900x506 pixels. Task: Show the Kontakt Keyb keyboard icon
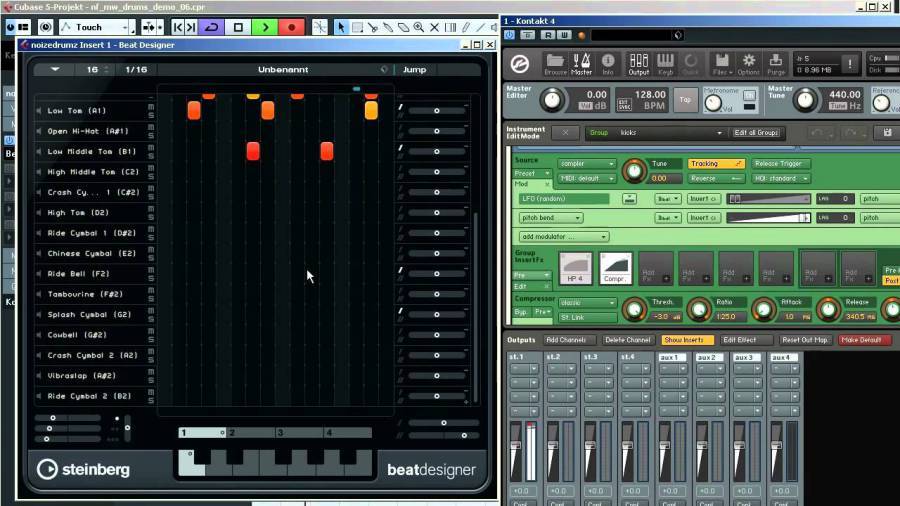665,64
